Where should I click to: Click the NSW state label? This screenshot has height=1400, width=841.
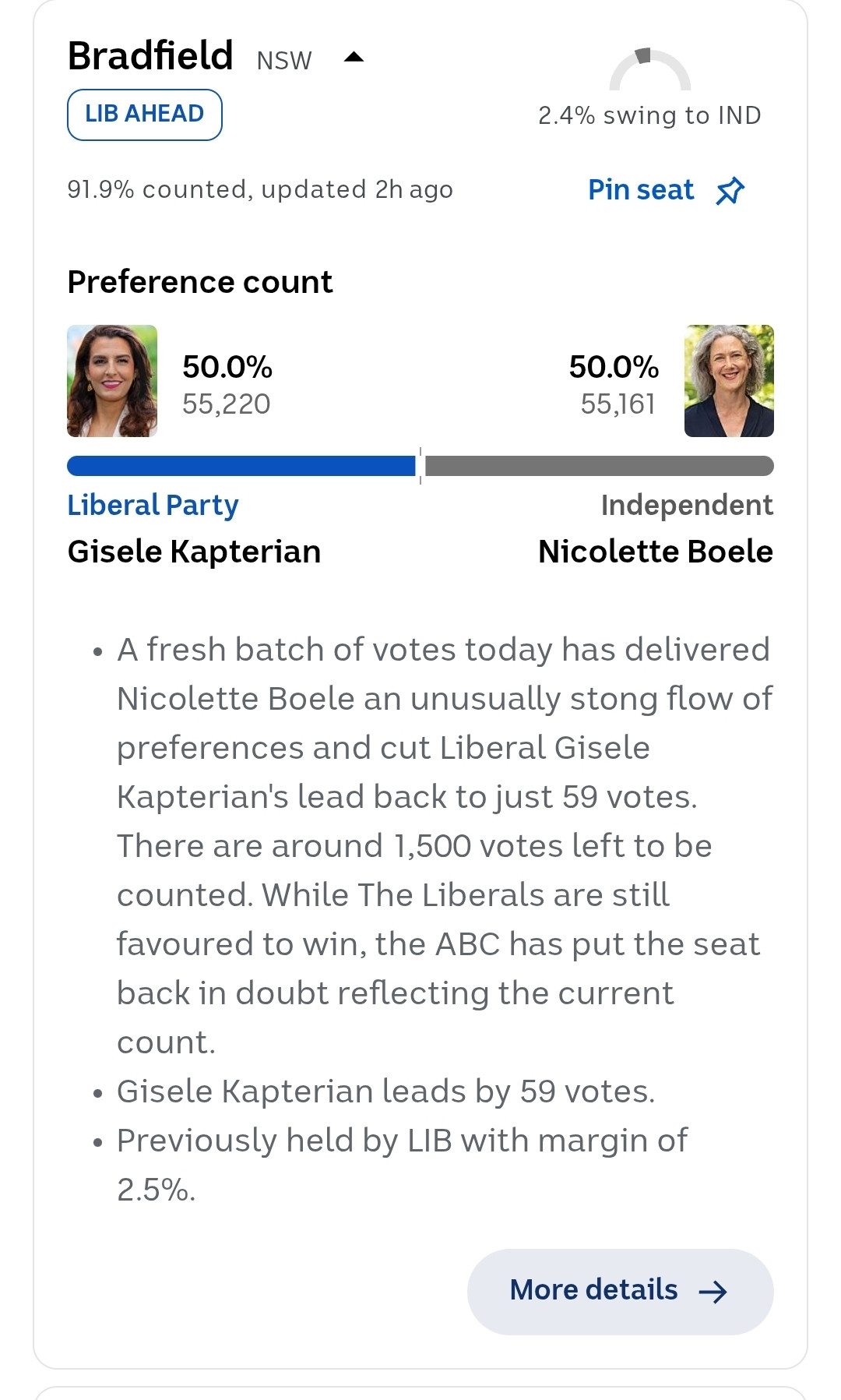coord(284,60)
